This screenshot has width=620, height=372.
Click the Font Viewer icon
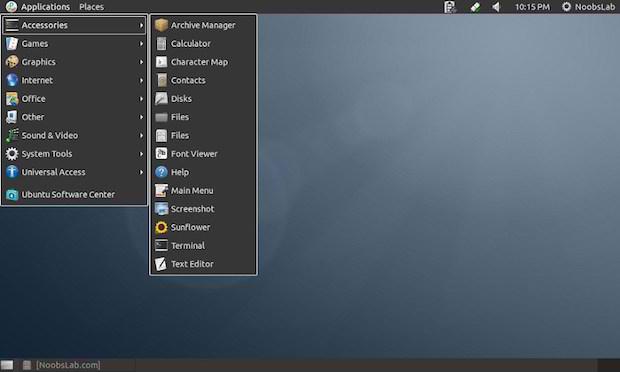pos(161,153)
